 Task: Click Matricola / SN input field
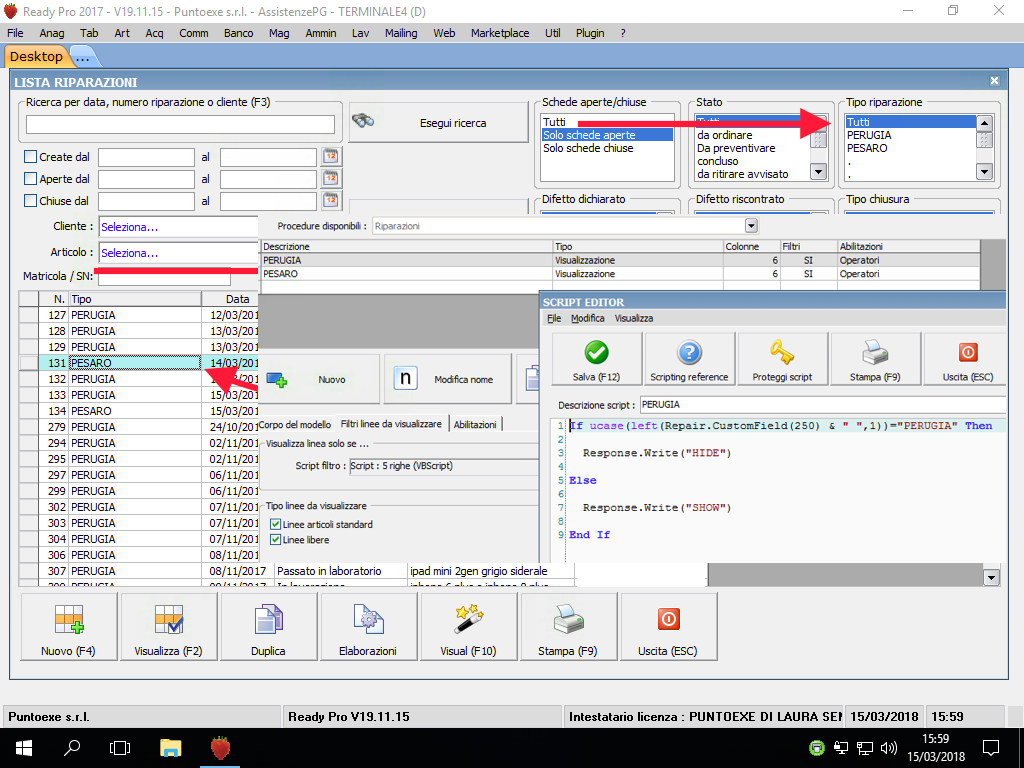(164, 277)
